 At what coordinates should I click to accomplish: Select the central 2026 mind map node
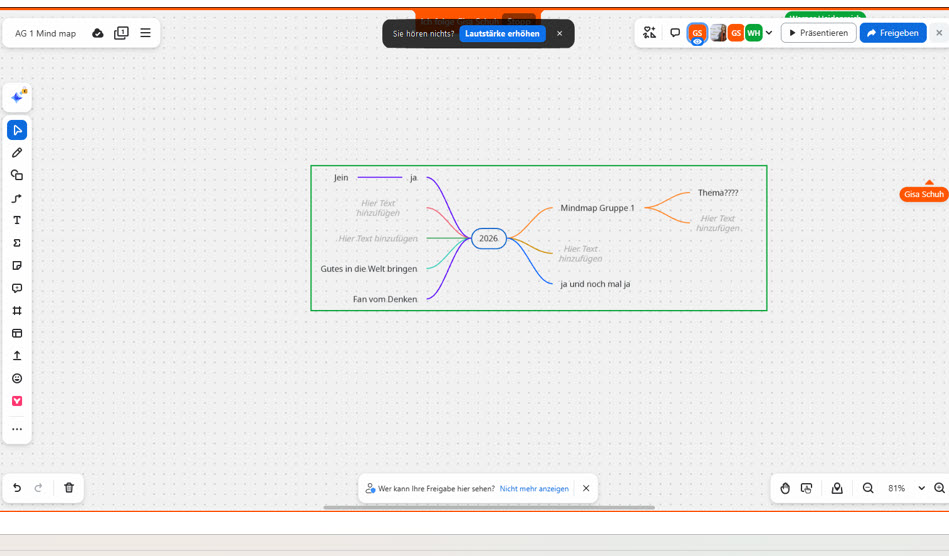pyautogui.click(x=488, y=238)
